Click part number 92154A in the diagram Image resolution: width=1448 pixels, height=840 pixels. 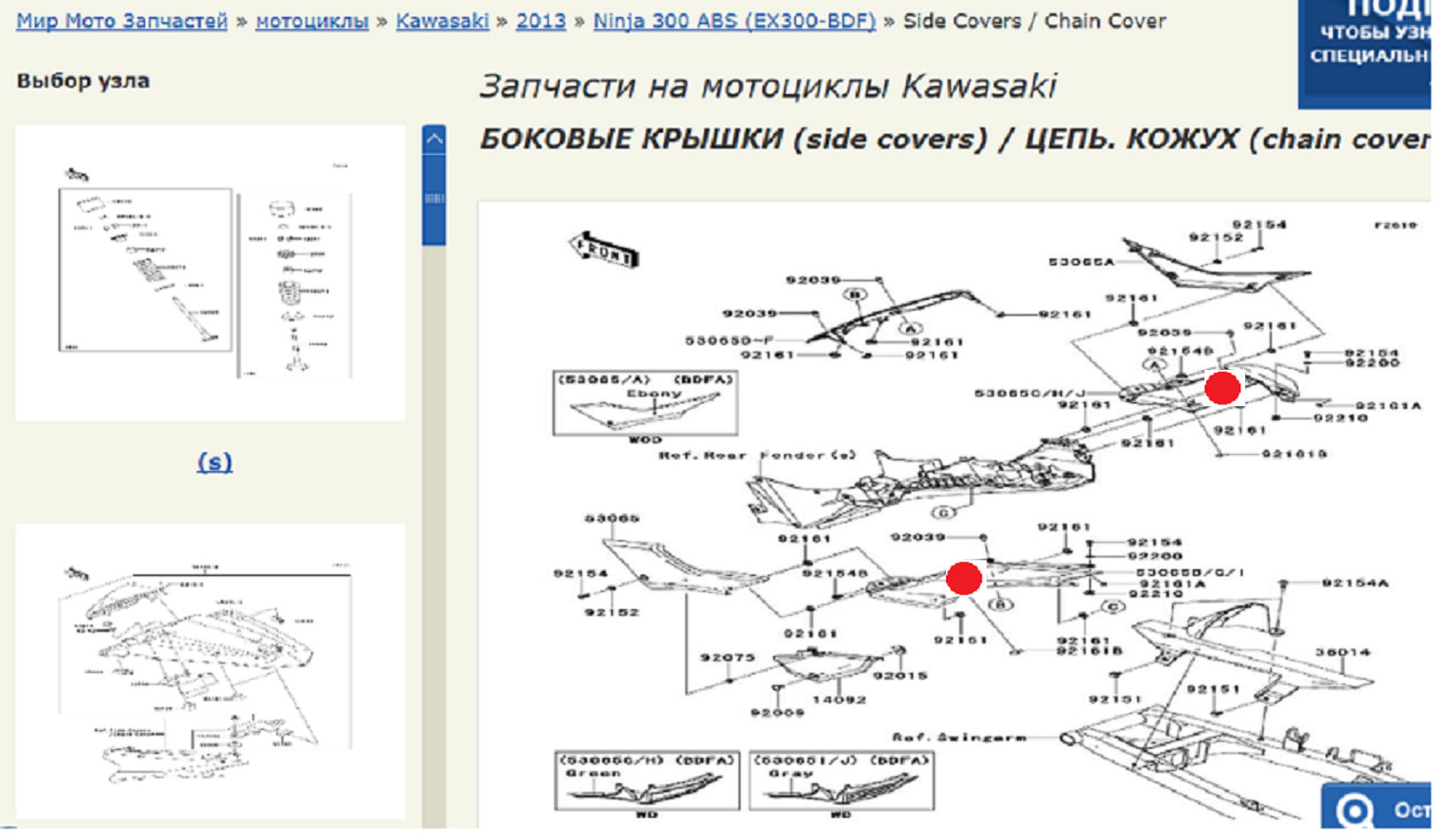(1356, 582)
